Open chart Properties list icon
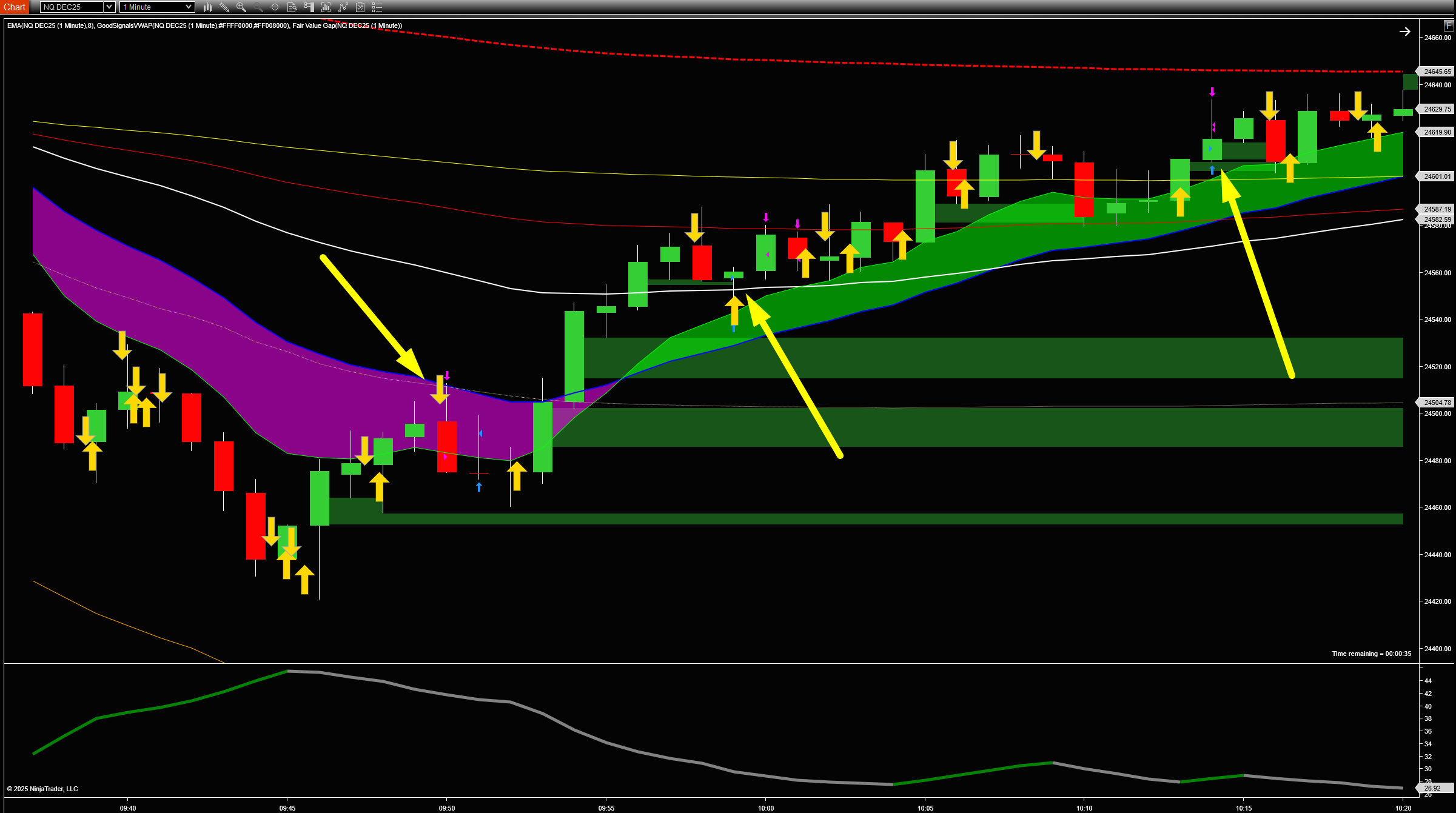The height and width of the screenshot is (813, 1456). (x=377, y=7)
